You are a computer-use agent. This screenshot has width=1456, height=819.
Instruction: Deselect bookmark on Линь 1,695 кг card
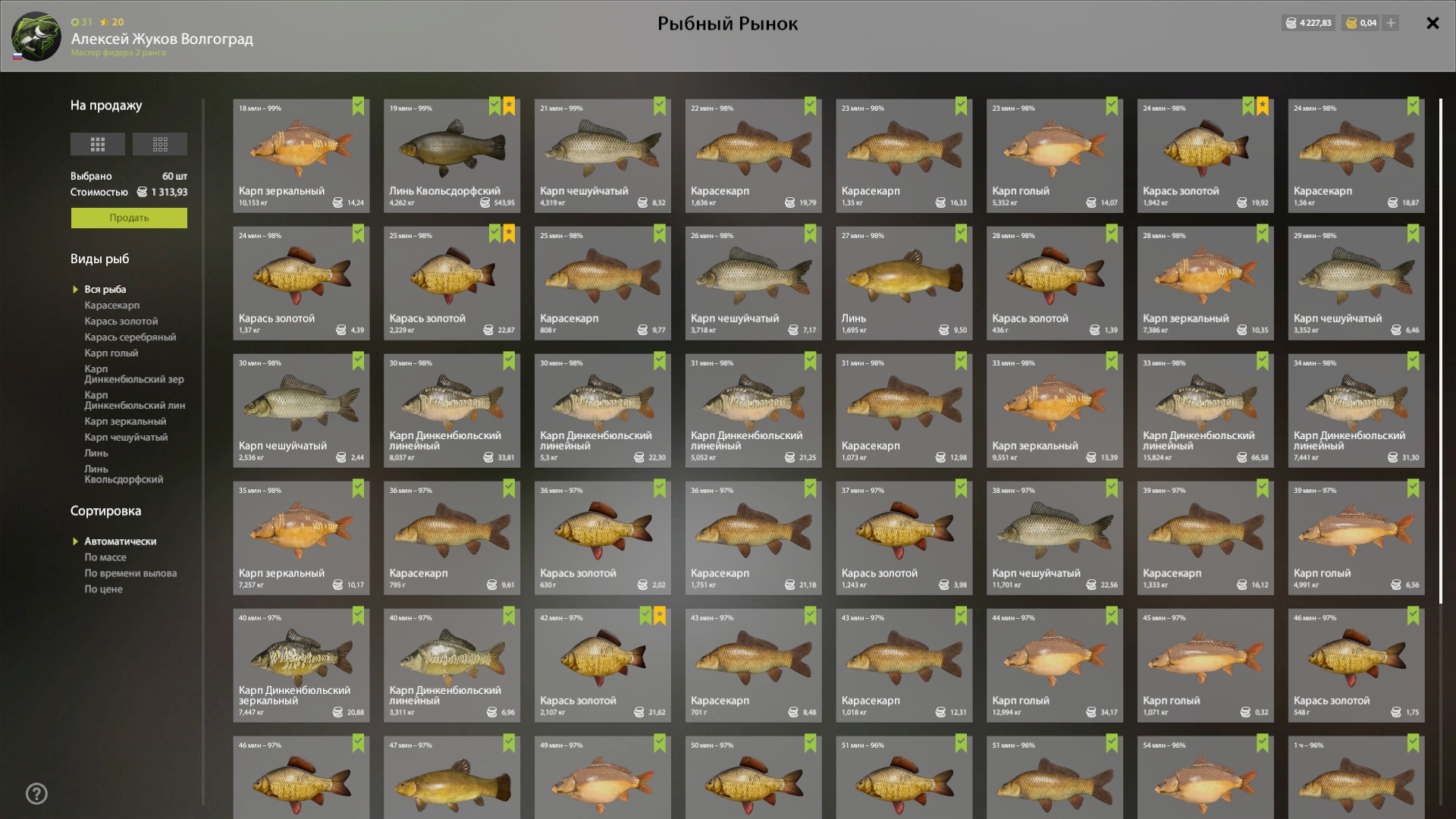961,234
